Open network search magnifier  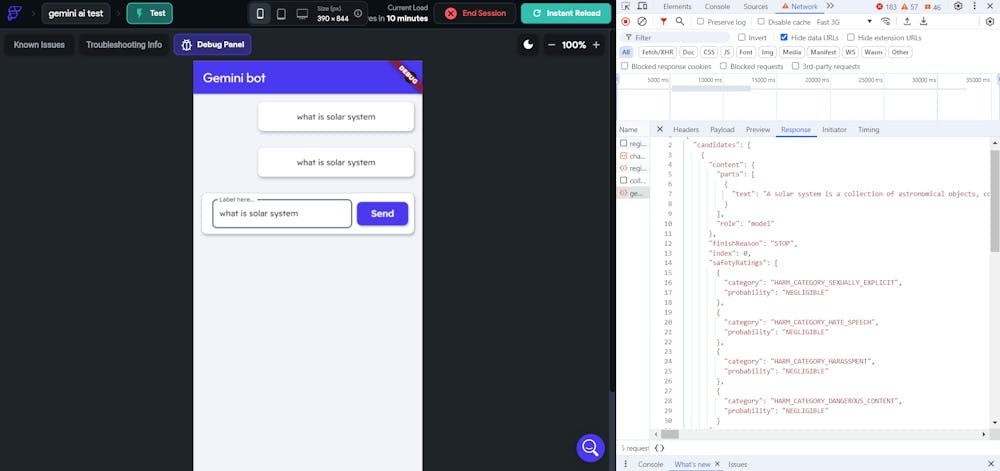(680, 22)
